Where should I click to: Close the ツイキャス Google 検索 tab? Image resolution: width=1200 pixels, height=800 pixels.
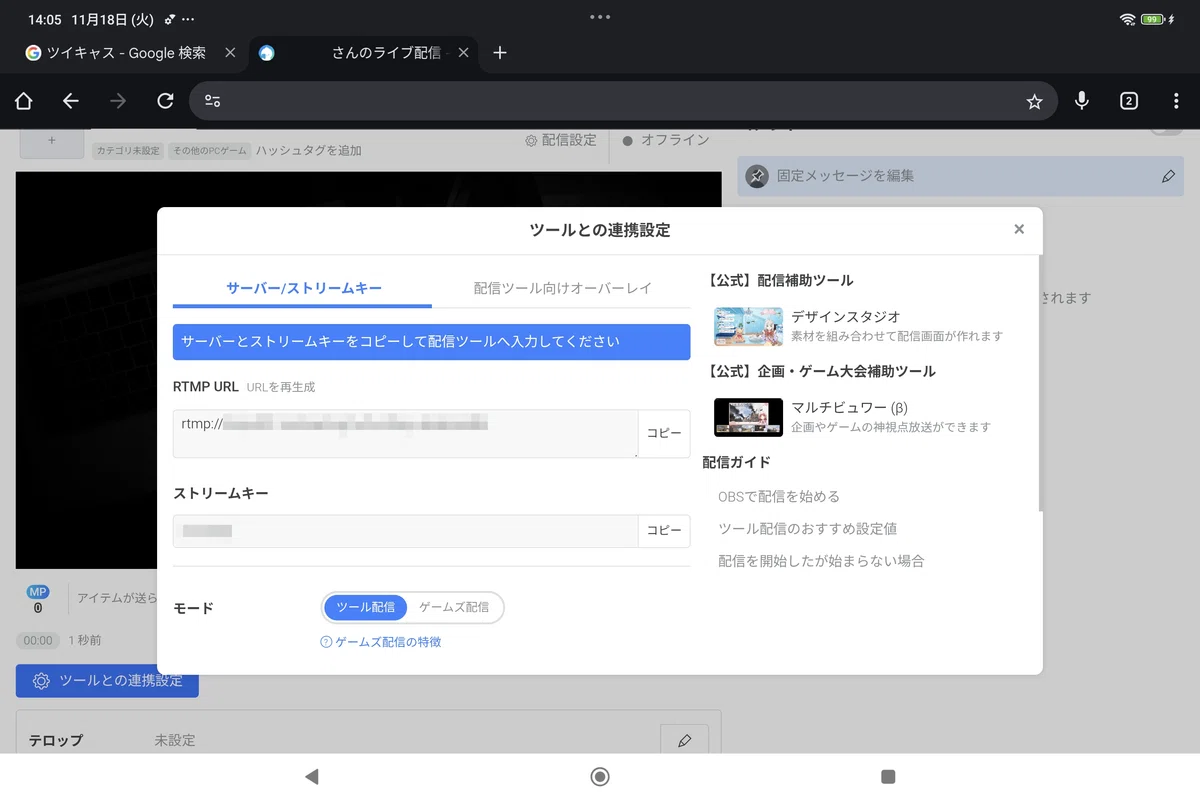tap(230, 53)
